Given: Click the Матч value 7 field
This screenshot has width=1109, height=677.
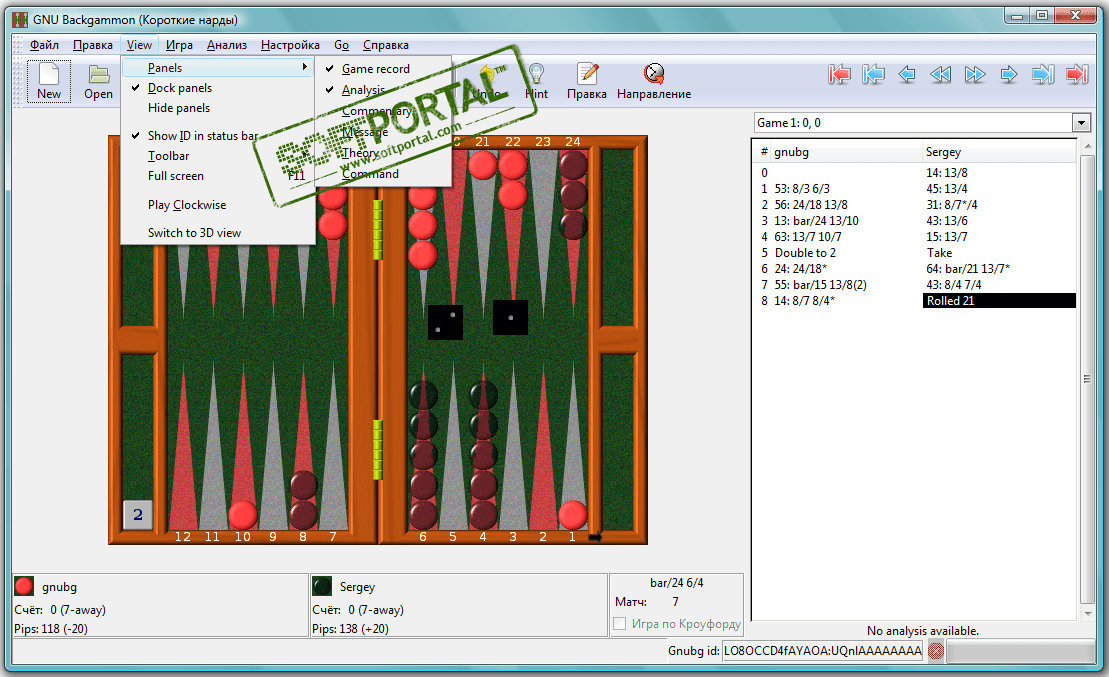Looking at the screenshot, I should tap(675, 602).
